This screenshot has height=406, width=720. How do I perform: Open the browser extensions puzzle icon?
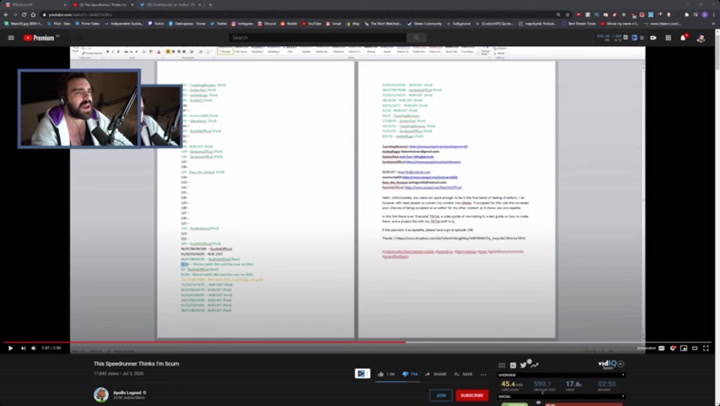click(x=686, y=15)
